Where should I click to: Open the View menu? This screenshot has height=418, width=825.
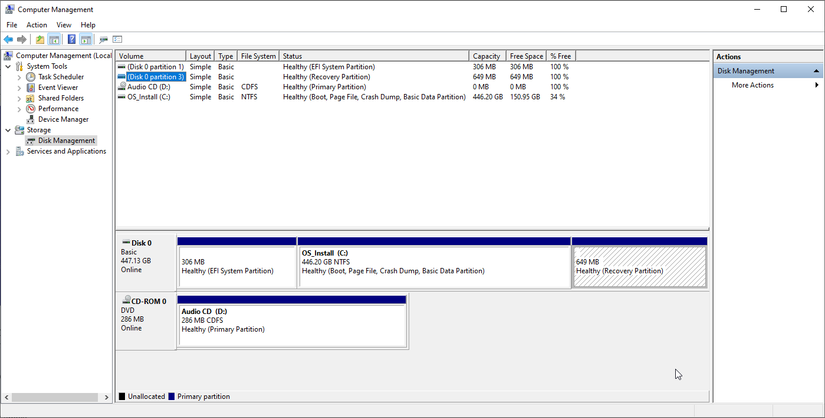tap(64, 24)
